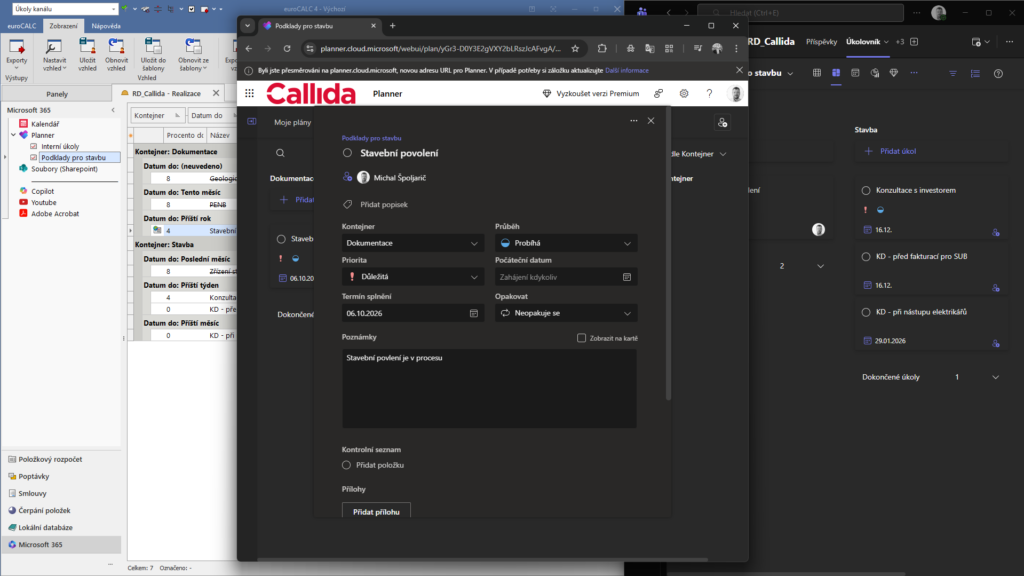Mark Stavební povolení task as complete
The height and width of the screenshot is (576, 1024).
(347, 153)
